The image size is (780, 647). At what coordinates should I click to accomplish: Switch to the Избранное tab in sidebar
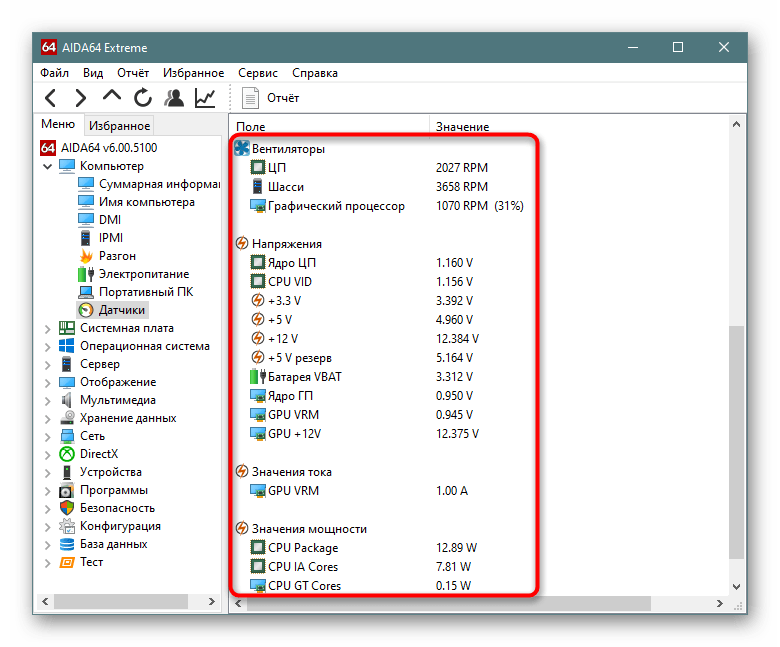[119, 126]
